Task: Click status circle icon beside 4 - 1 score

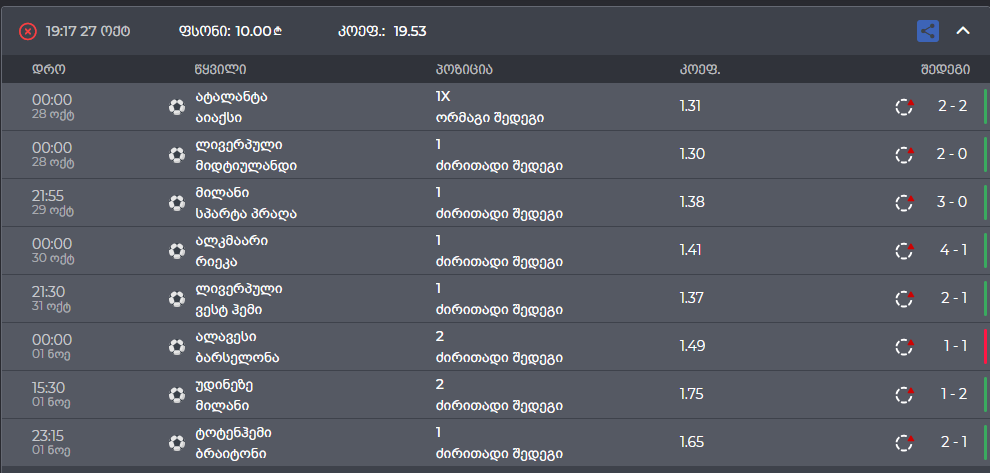Action: pos(905,251)
